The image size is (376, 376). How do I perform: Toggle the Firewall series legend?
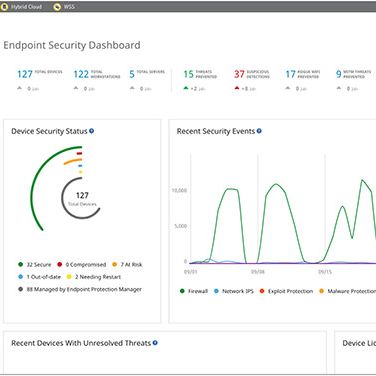tap(194, 291)
